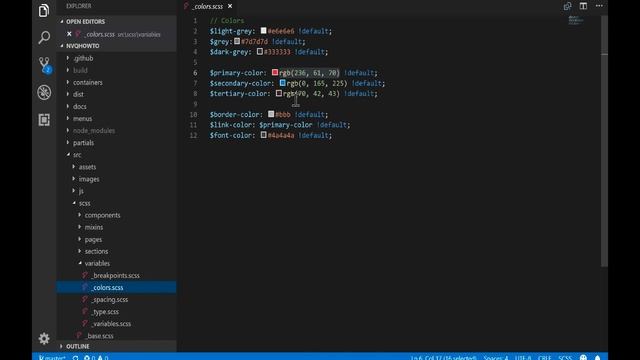Click the $primary-color red swatch
This screenshot has width=640, height=360.
(x=275, y=72)
